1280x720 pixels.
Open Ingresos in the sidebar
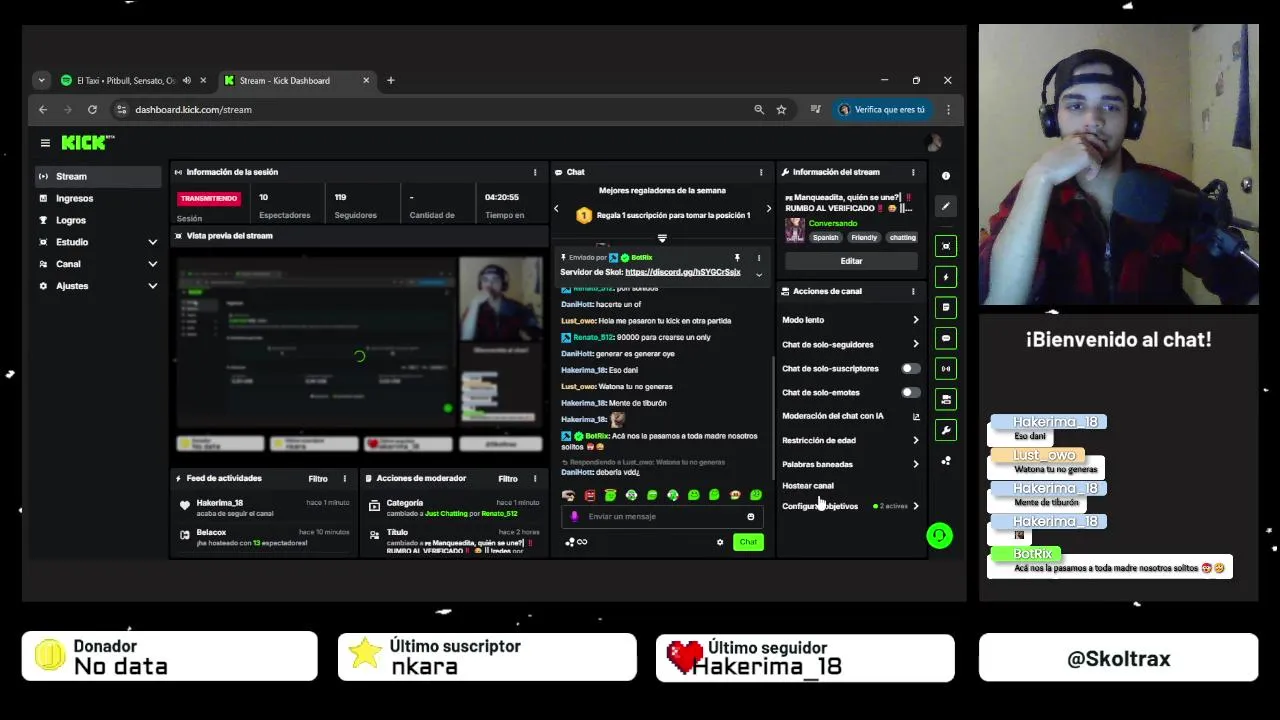(97, 198)
